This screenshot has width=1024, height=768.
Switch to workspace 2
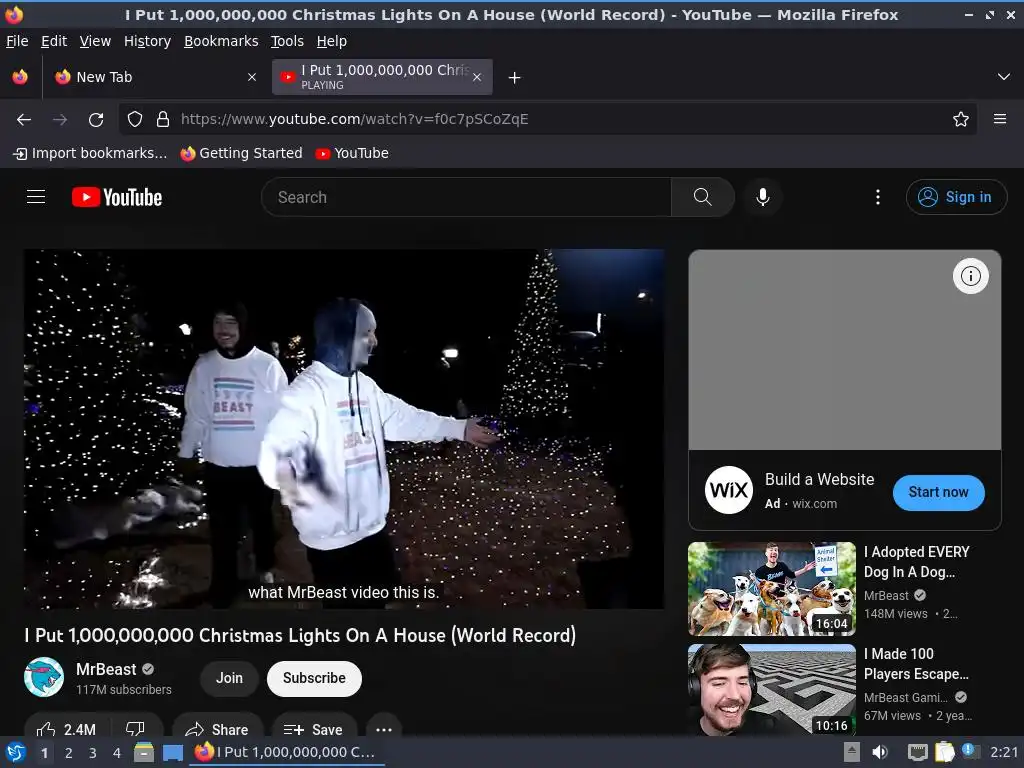[x=69, y=753]
